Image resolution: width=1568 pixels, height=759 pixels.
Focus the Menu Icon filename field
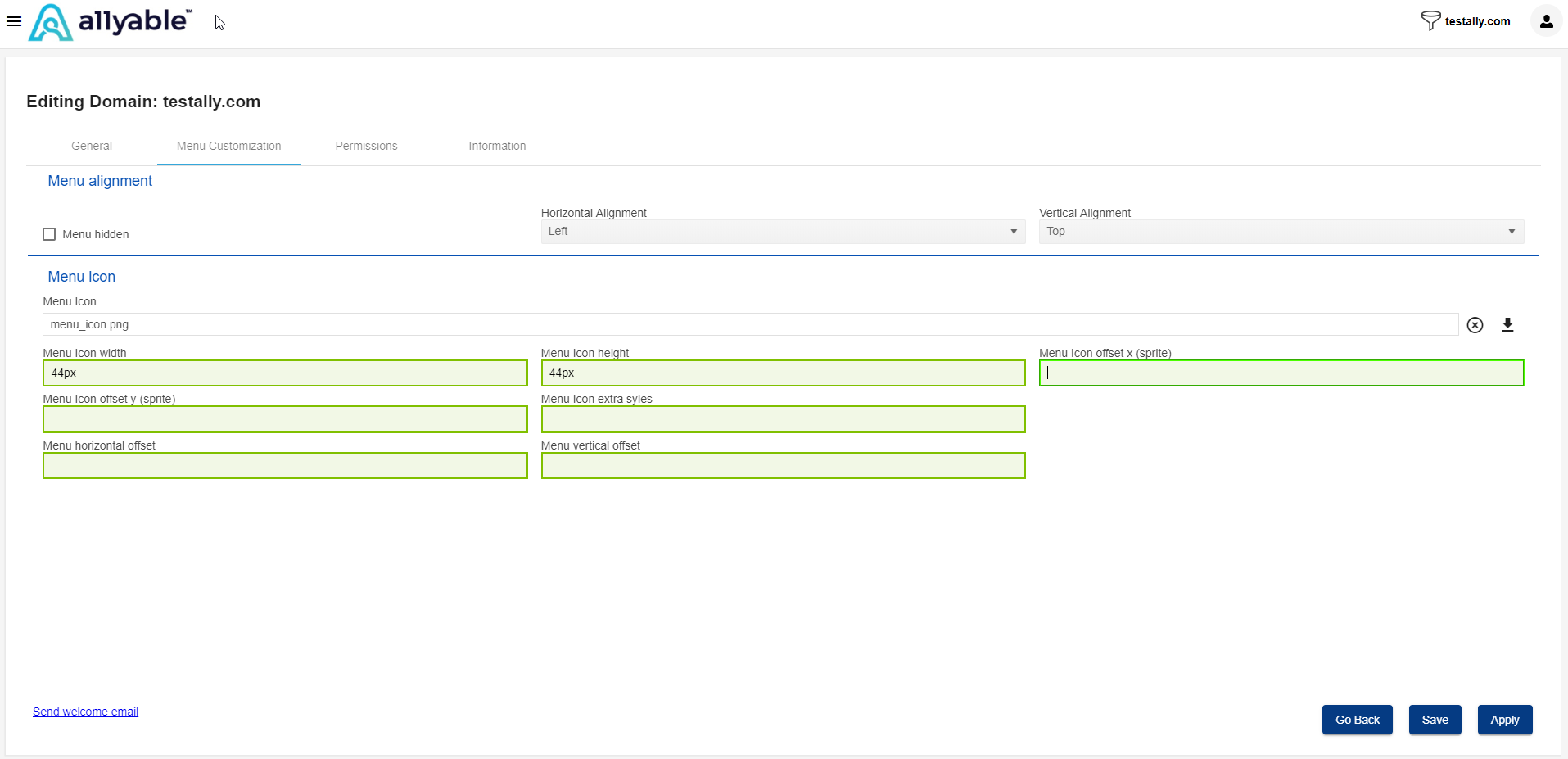pyautogui.click(x=750, y=324)
